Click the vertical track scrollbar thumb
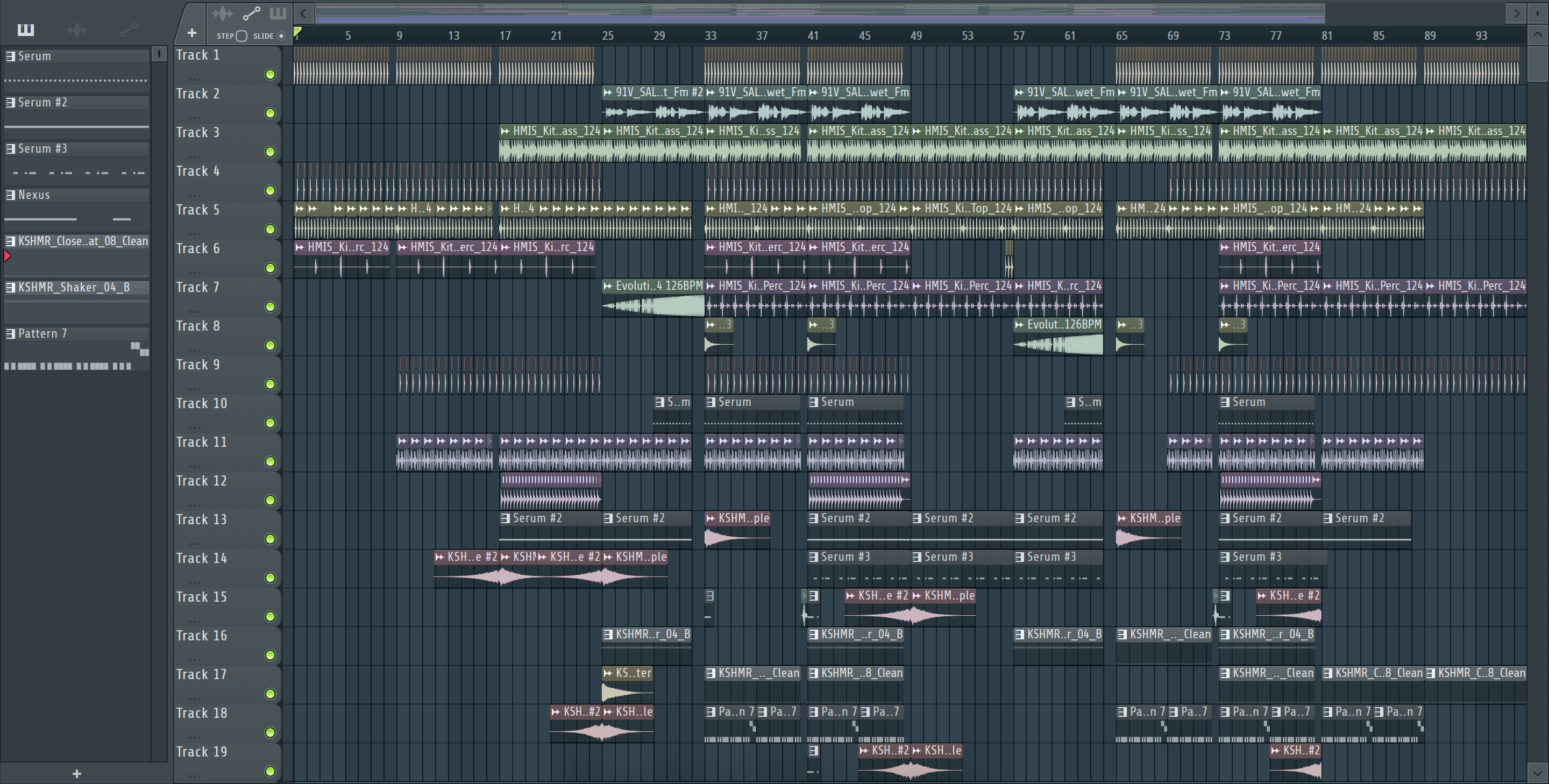The image size is (1549, 784). [1538, 64]
